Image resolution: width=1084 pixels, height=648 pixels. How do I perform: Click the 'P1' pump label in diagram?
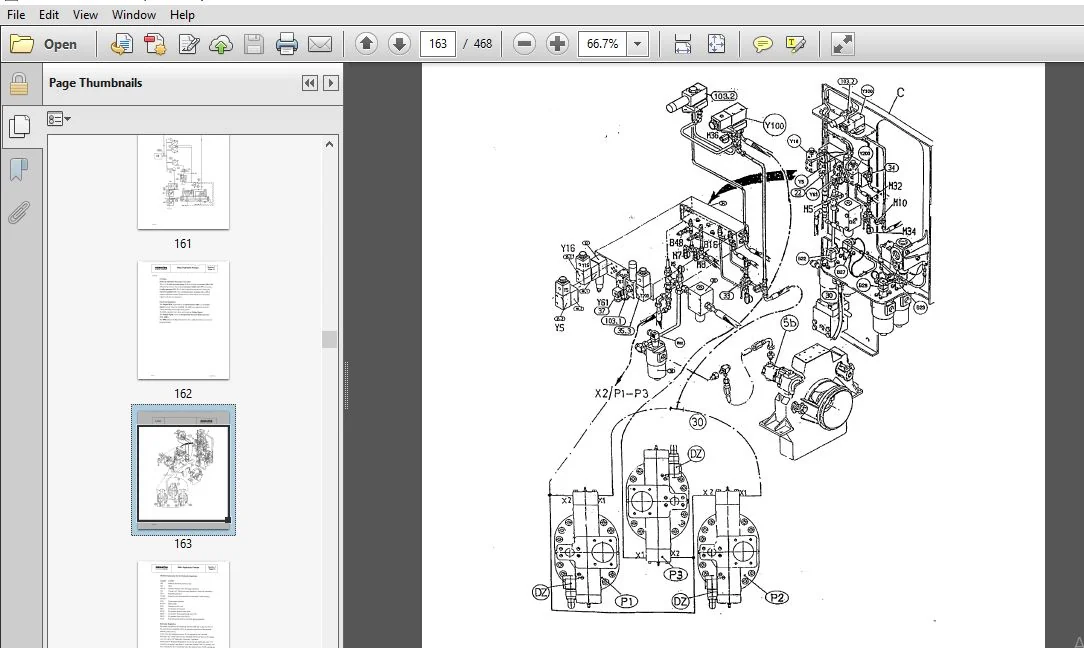[x=627, y=602]
